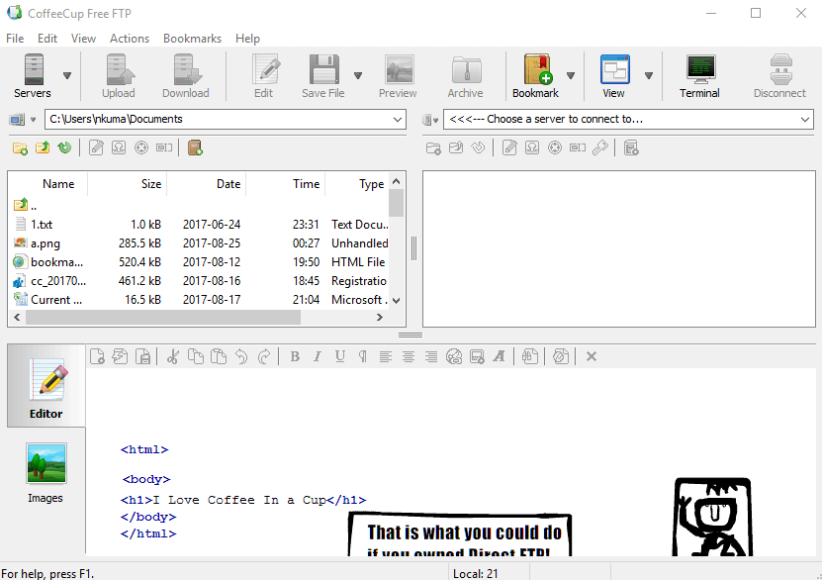Click the Edit pencil toolbar icon
This screenshot has height=580, width=822.
click(264, 76)
